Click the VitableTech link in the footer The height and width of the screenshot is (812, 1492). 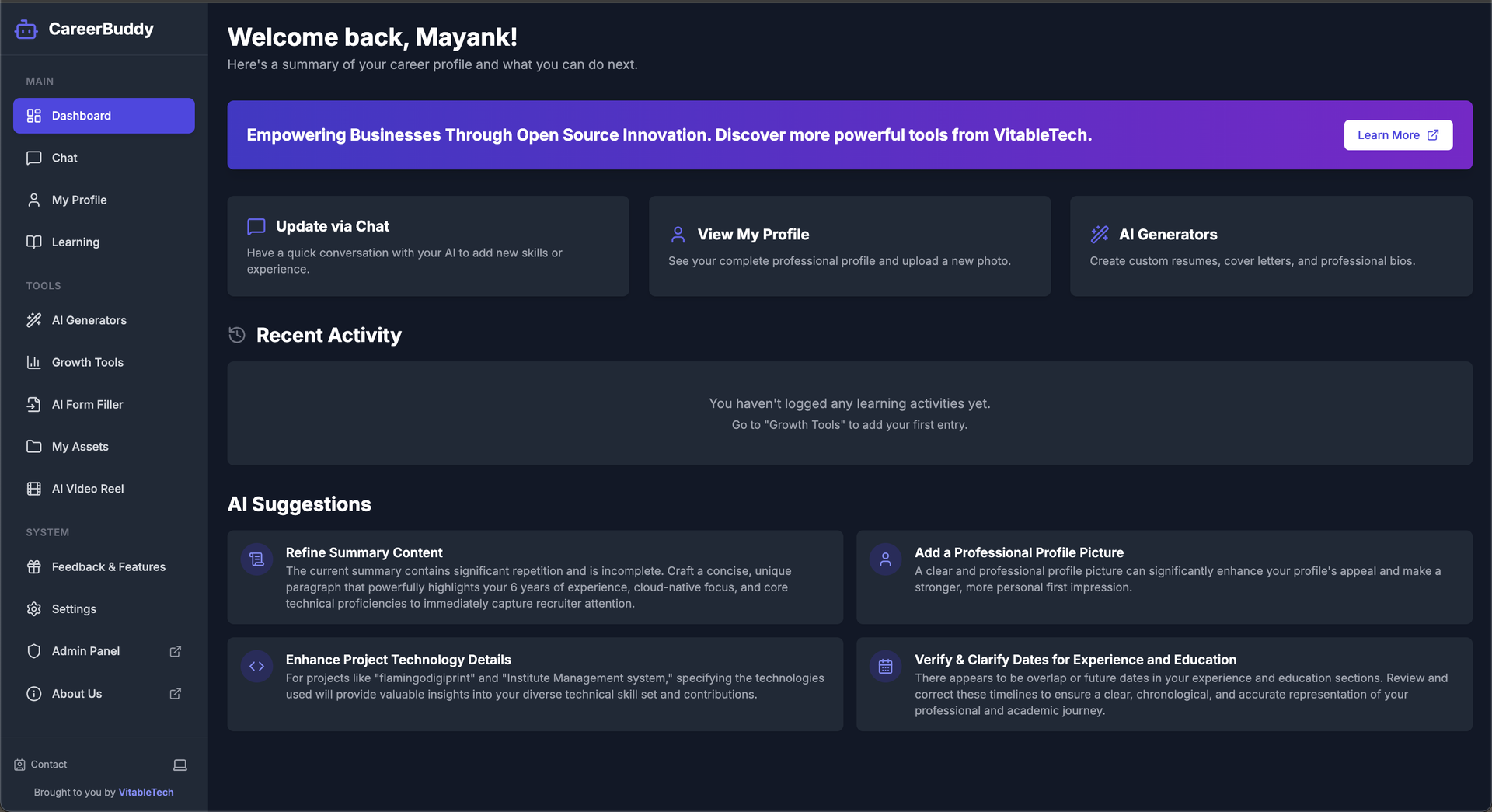tap(145, 792)
